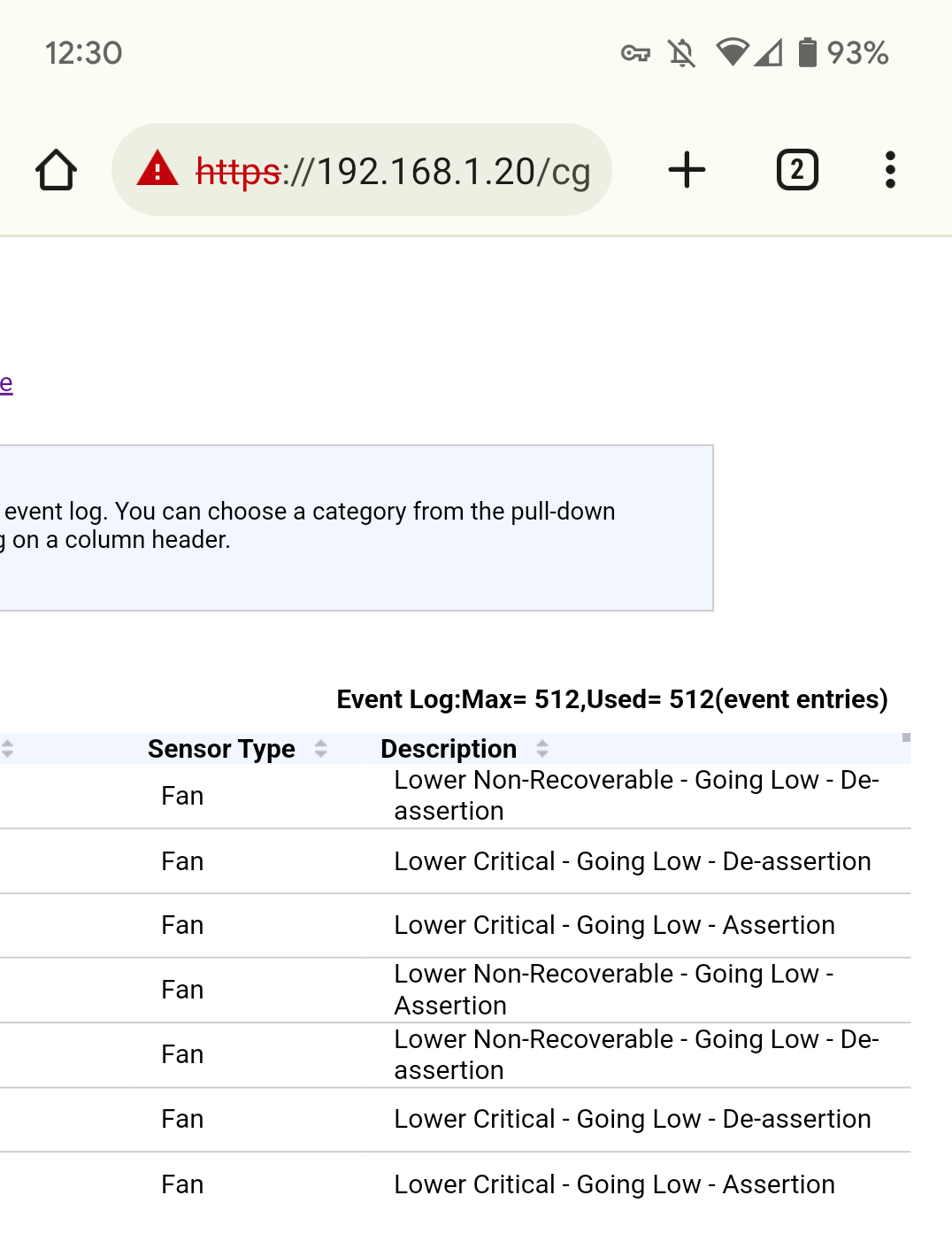This screenshot has height=1257, width=952.
Task: Tap the muted notifications bell icon
Action: [x=681, y=53]
